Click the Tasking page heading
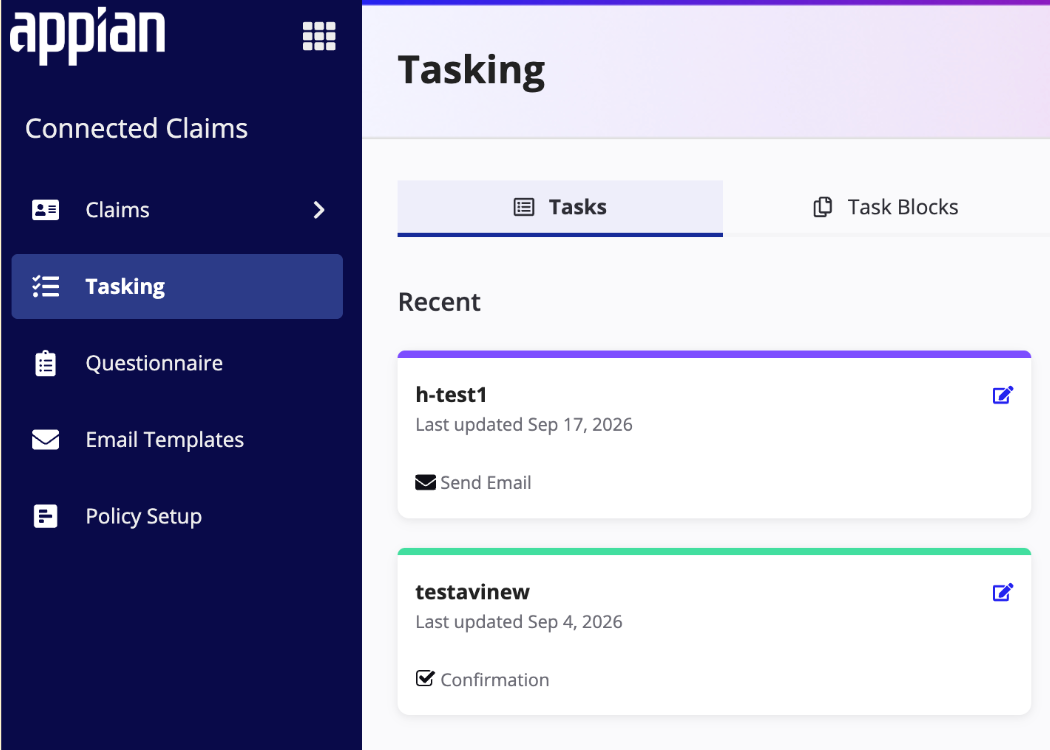The width and height of the screenshot is (1050, 750). 471,70
